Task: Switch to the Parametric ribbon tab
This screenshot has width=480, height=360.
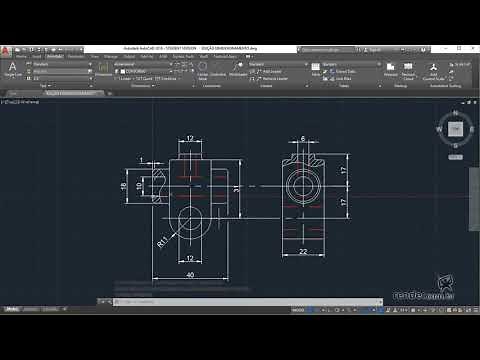Action: [x=76, y=57]
